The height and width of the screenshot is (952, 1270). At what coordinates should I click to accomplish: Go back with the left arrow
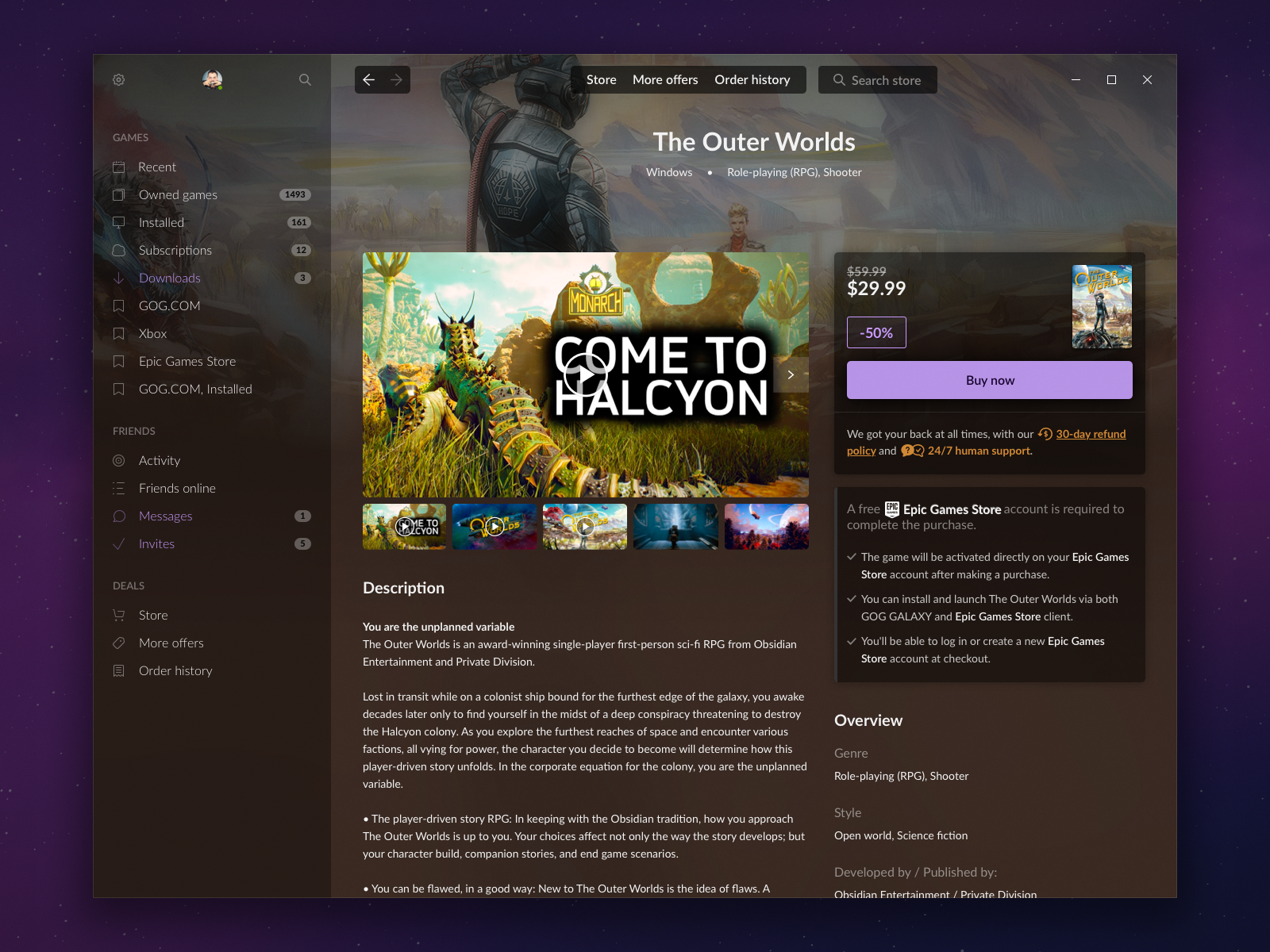pos(368,79)
